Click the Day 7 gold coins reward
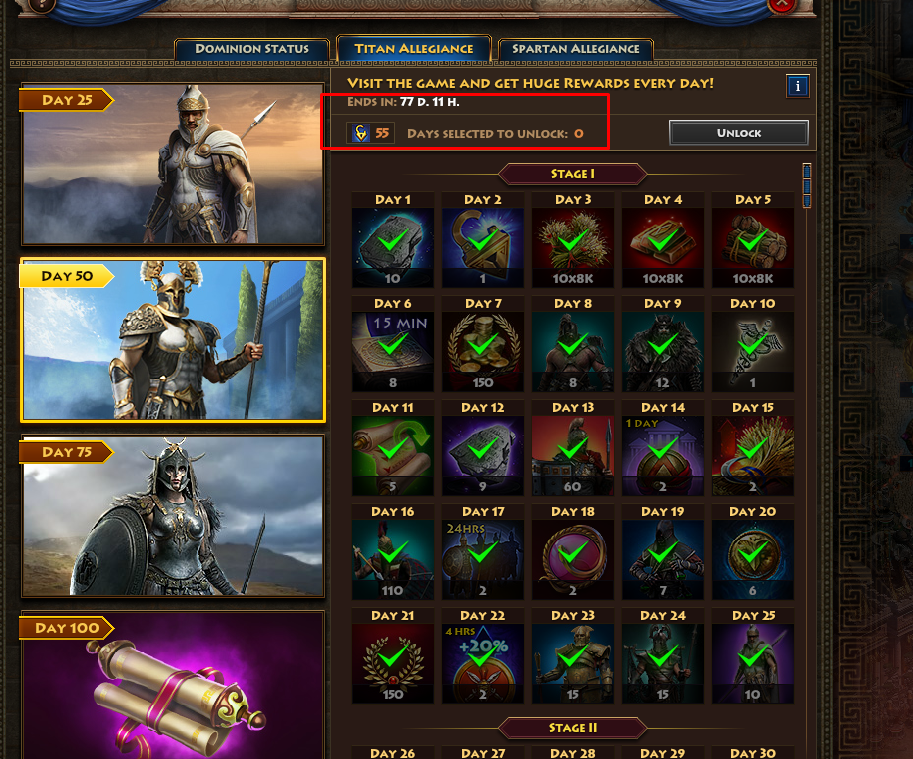The width and height of the screenshot is (913, 759). pos(482,352)
